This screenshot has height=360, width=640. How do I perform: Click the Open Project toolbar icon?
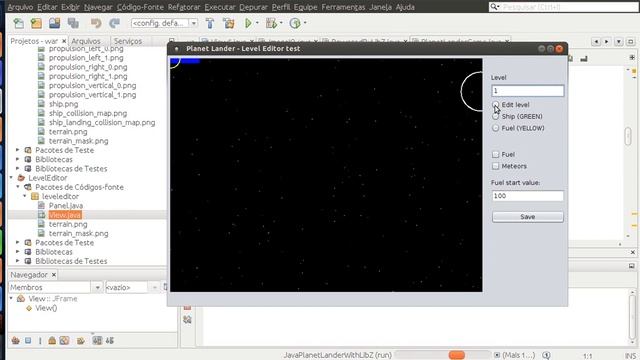coord(54,23)
